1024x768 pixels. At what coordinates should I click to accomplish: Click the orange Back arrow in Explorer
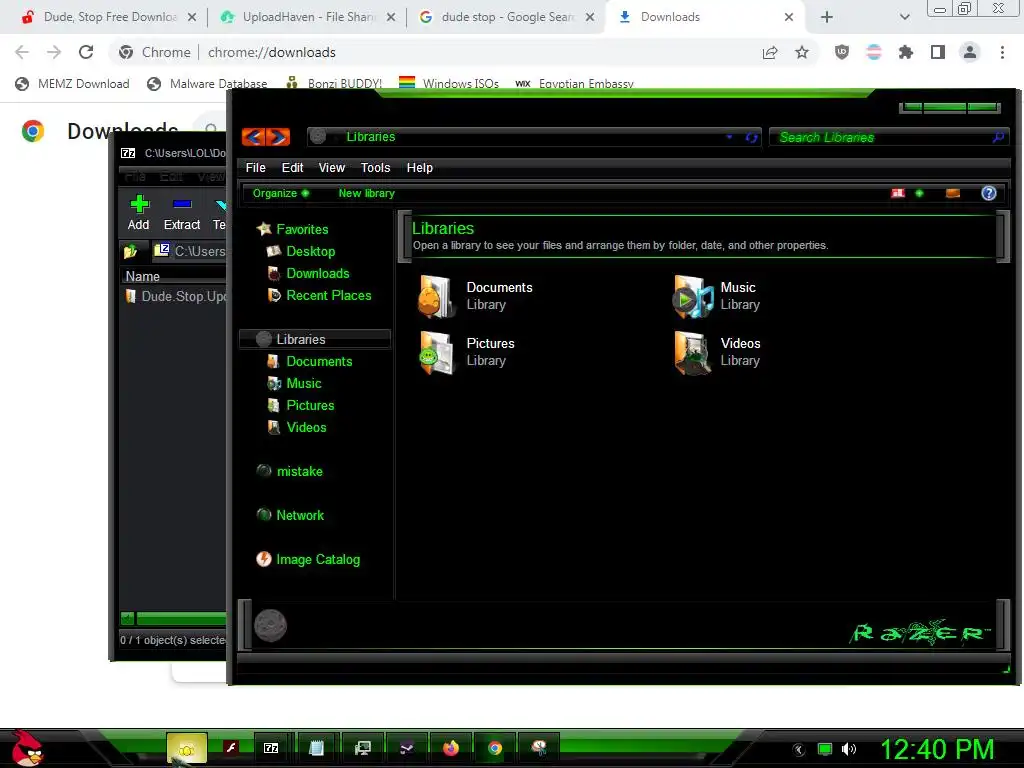pyautogui.click(x=253, y=136)
